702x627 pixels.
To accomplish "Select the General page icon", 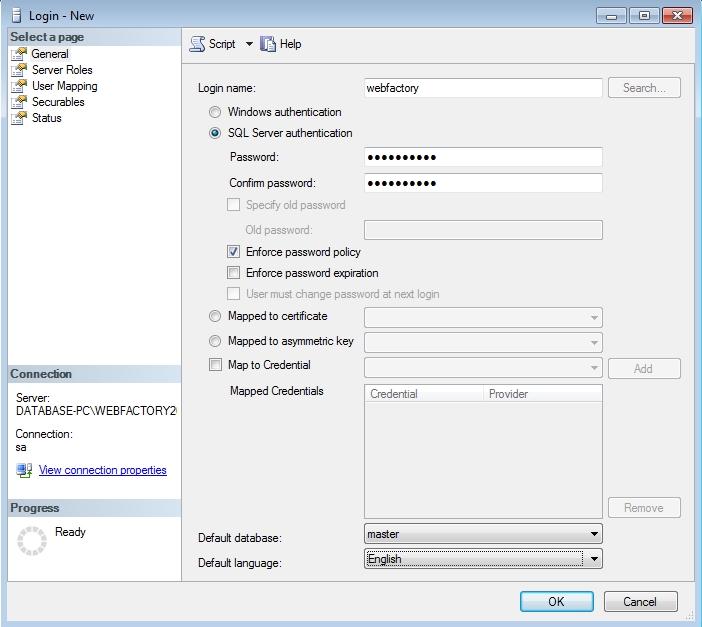I will [19, 54].
